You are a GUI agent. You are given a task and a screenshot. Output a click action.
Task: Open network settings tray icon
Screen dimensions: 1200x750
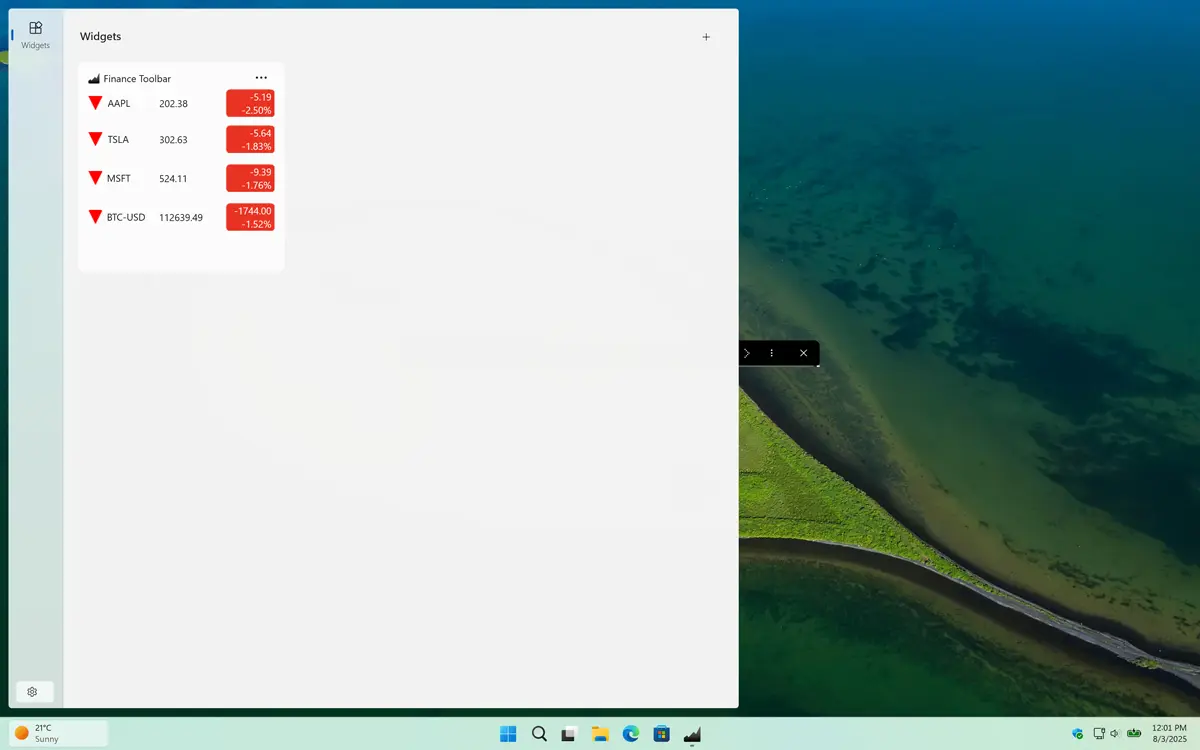1099,734
